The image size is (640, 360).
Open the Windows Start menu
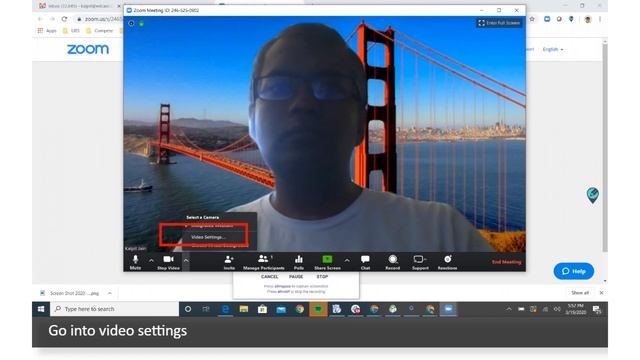point(41,309)
